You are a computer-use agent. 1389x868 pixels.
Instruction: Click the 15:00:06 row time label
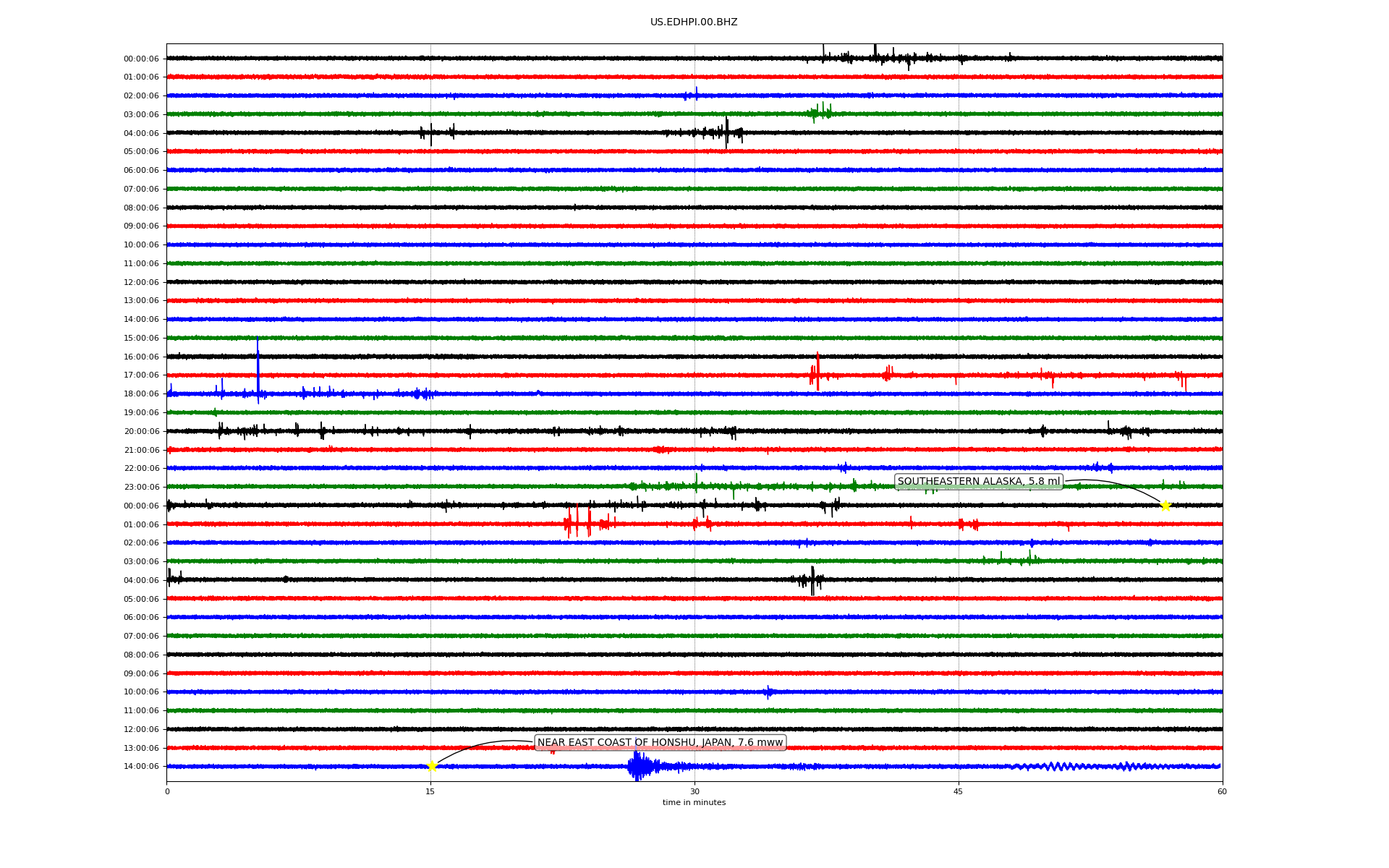click(141, 339)
